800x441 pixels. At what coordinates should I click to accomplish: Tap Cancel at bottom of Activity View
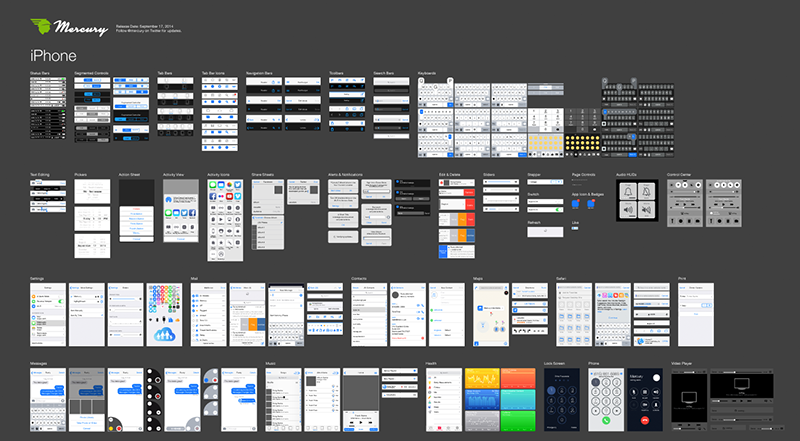coord(181,239)
